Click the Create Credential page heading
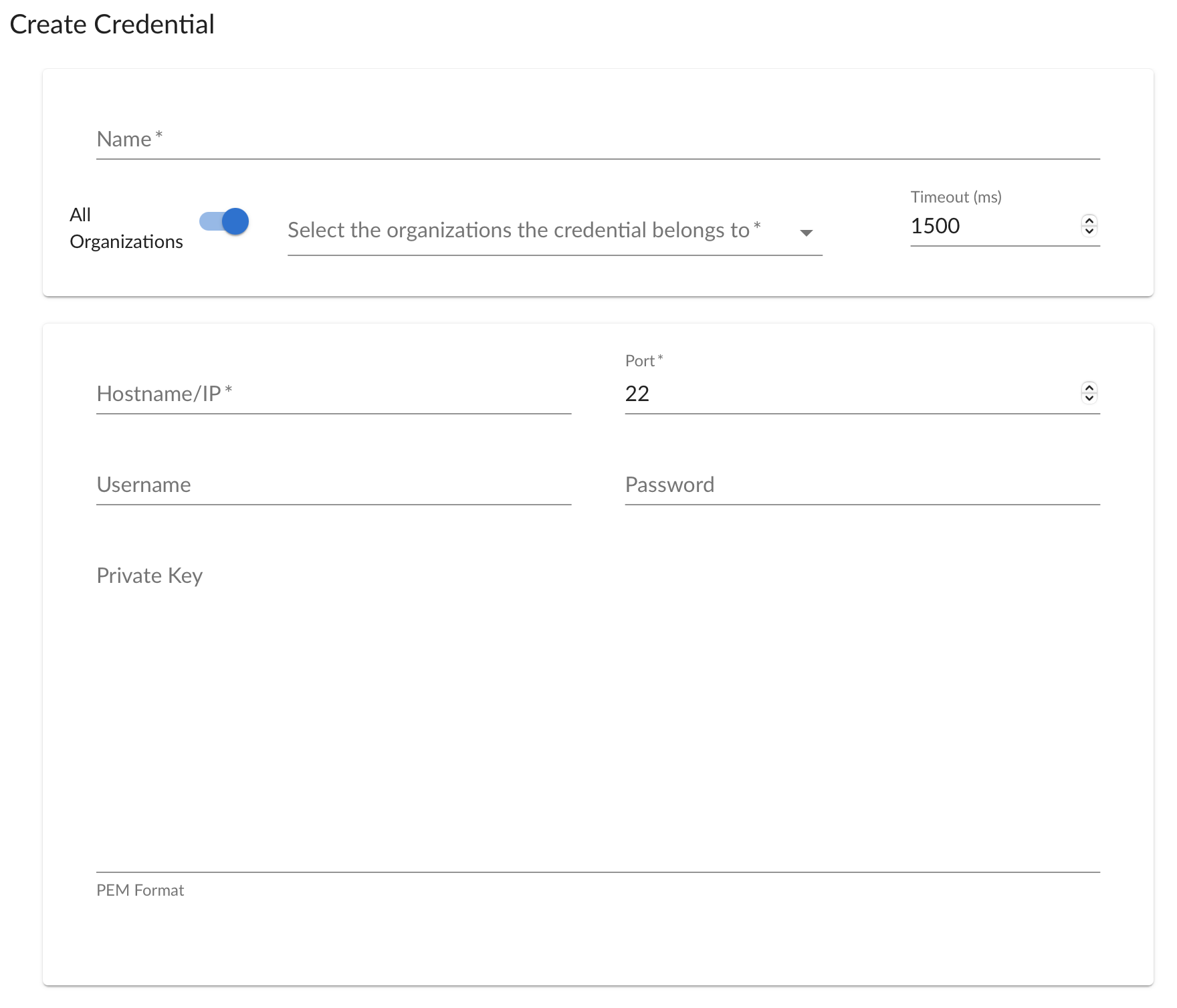This screenshot has width=1177, height=1008. pyautogui.click(x=112, y=25)
